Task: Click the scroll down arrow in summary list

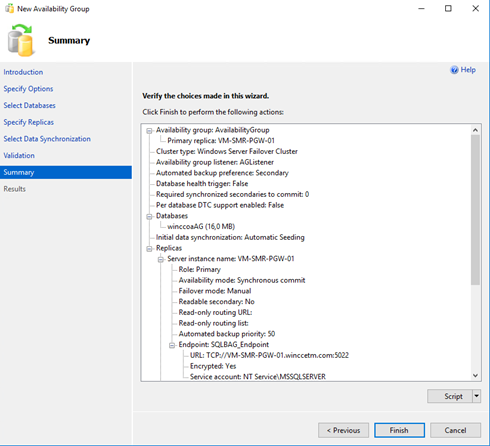Action: (475, 375)
